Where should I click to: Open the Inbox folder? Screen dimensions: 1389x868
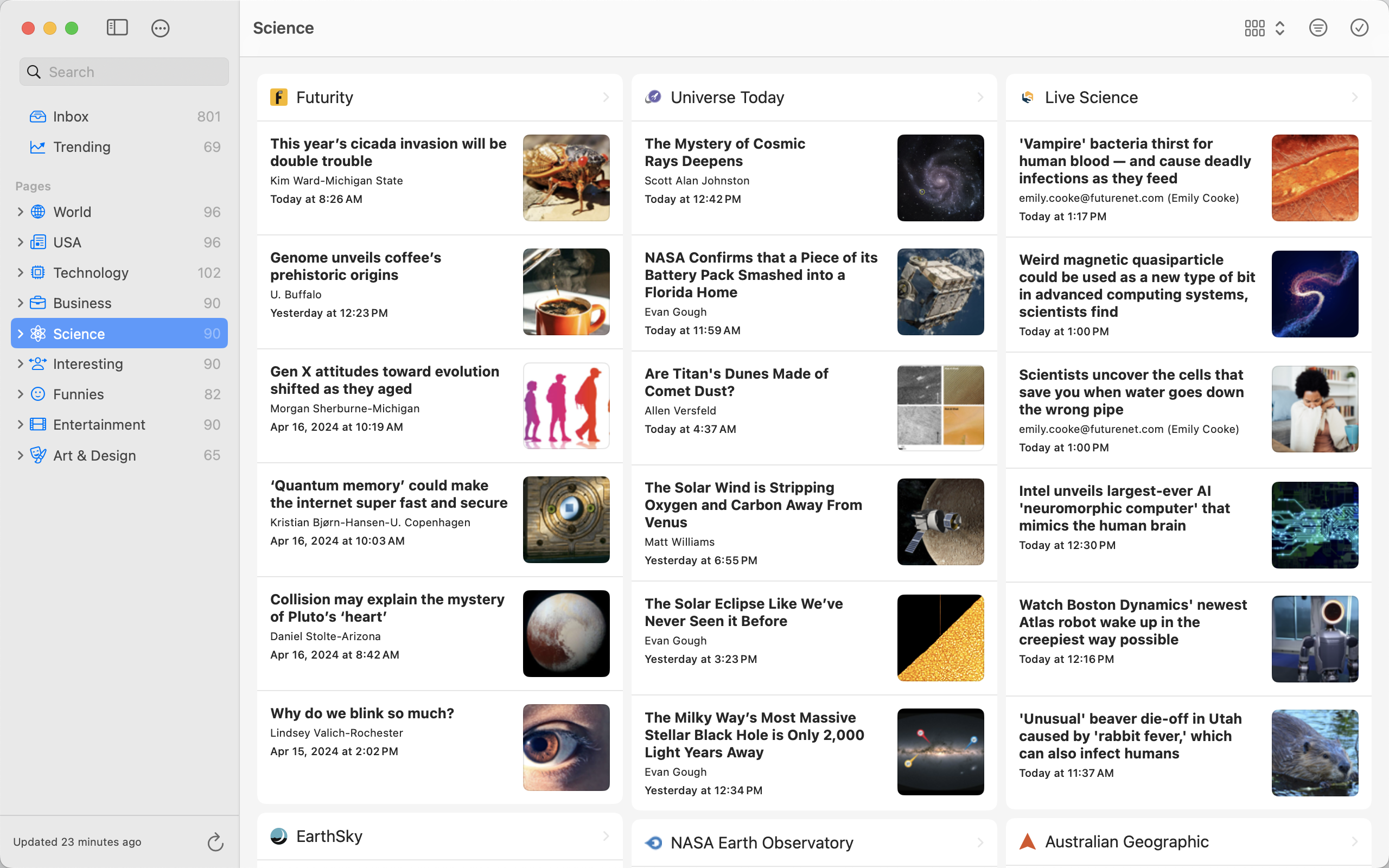coord(71,117)
